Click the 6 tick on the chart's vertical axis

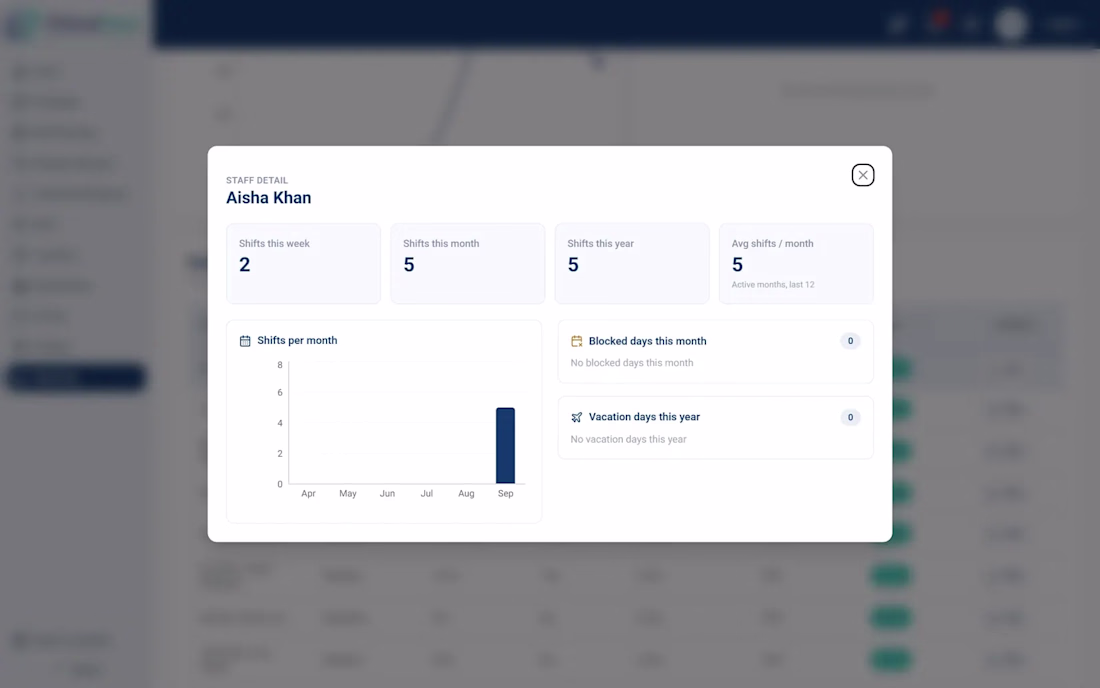(x=280, y=392)
